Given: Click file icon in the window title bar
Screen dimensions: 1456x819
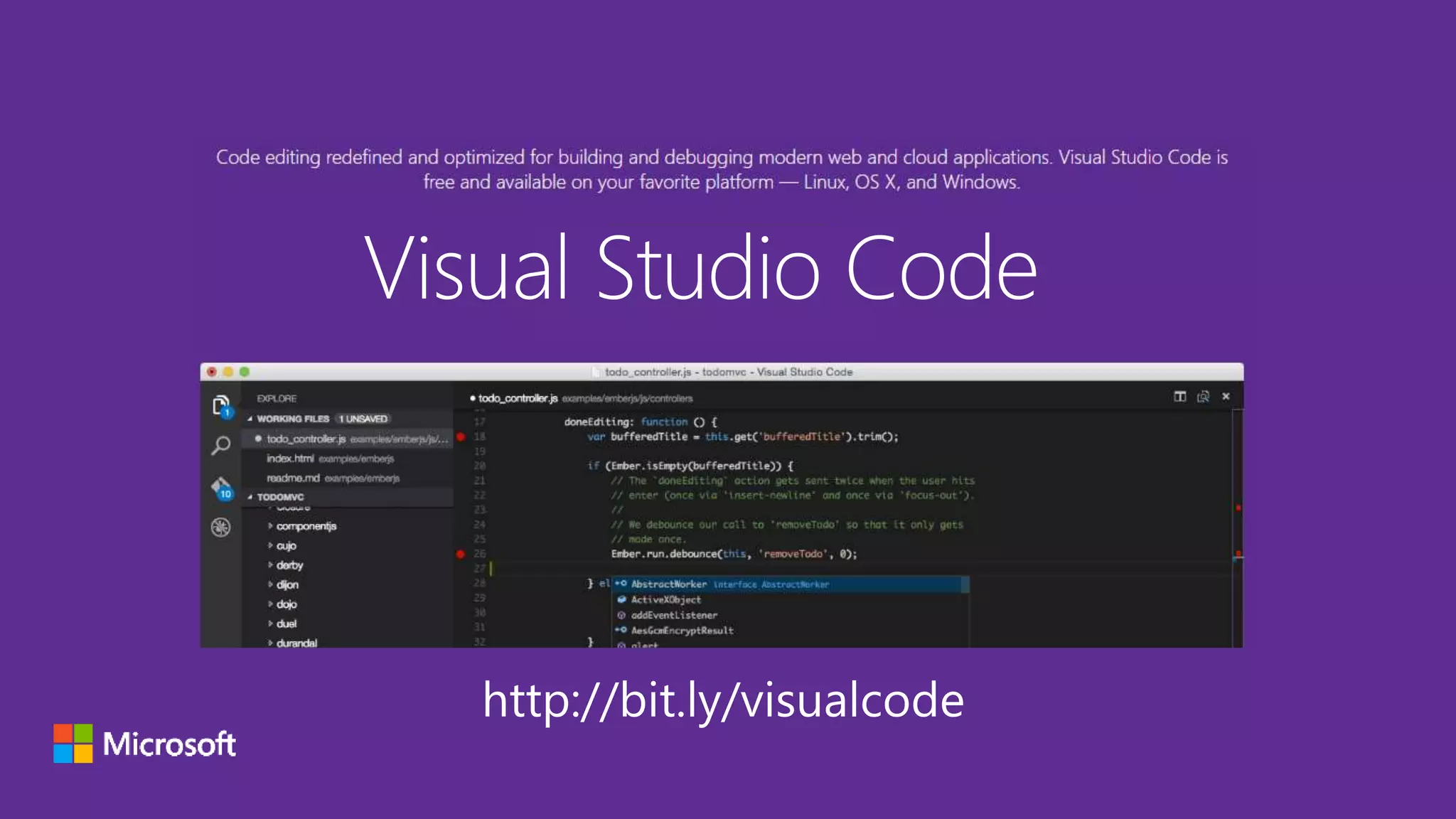Looking at the screenshot, I should [596, 372].
